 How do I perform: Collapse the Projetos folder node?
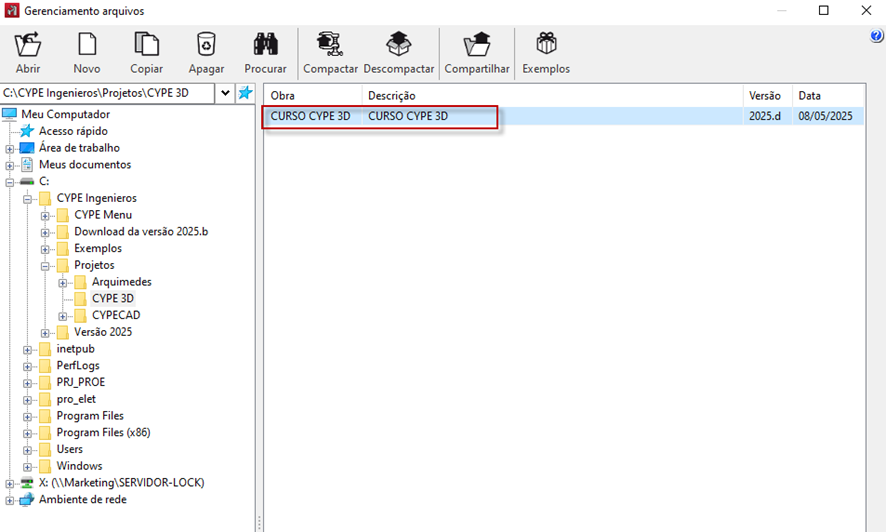point(46,265)
